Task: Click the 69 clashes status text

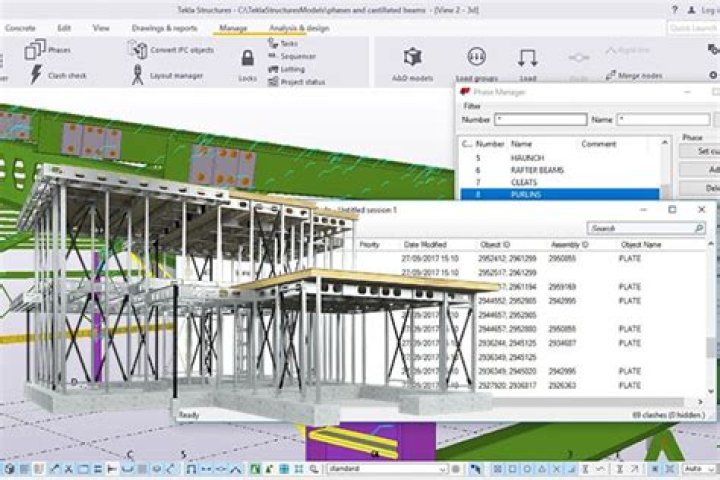Action: (668, 415)
